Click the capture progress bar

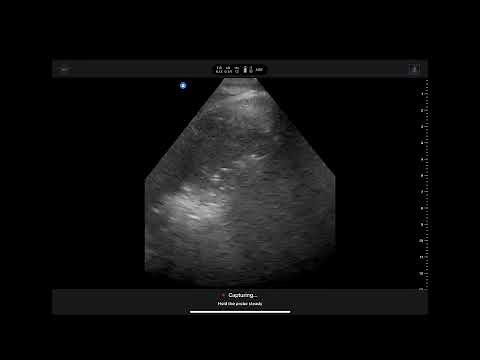(240, 312)
